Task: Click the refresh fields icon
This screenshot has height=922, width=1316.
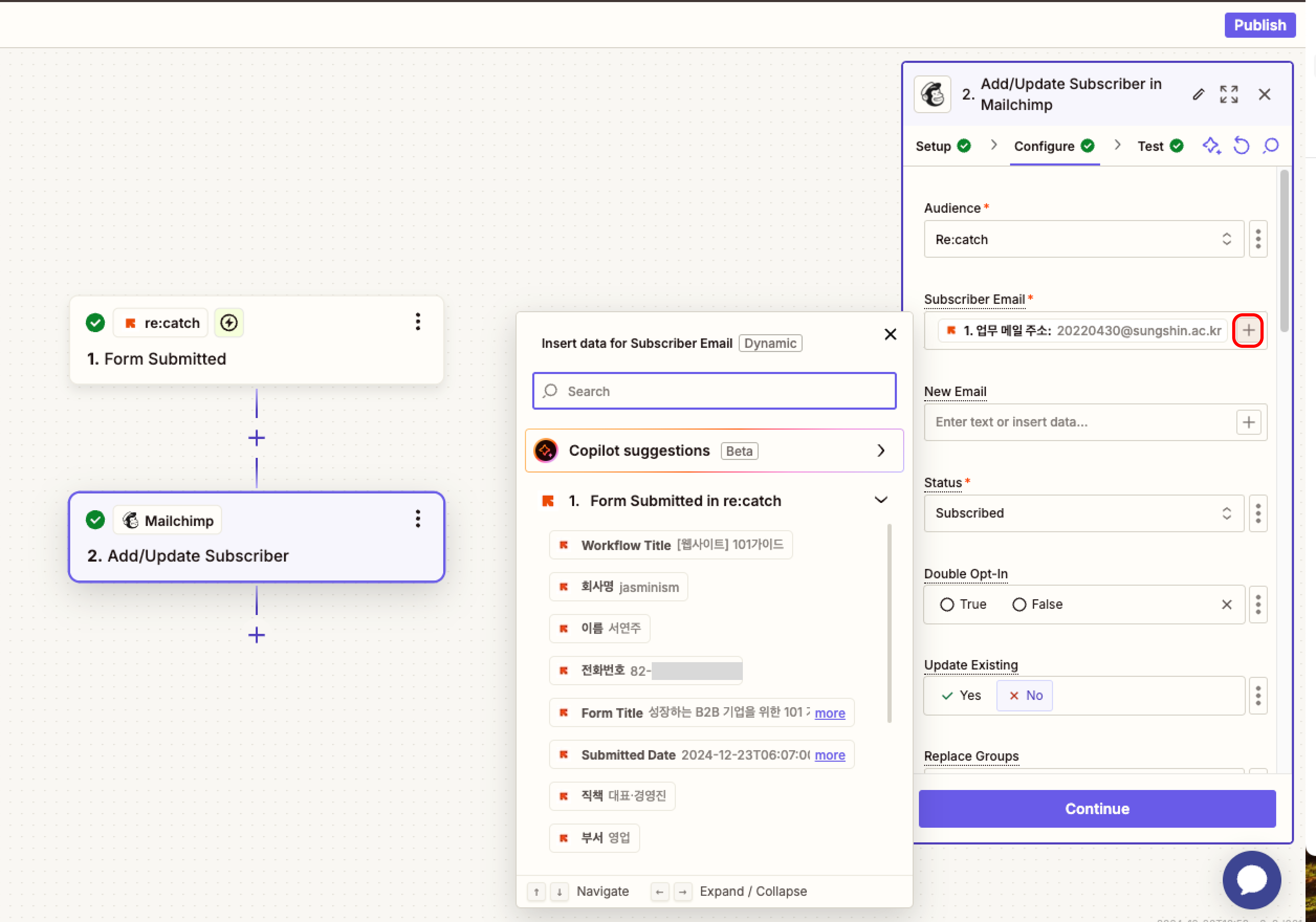Action: (x=1242, y=146)
